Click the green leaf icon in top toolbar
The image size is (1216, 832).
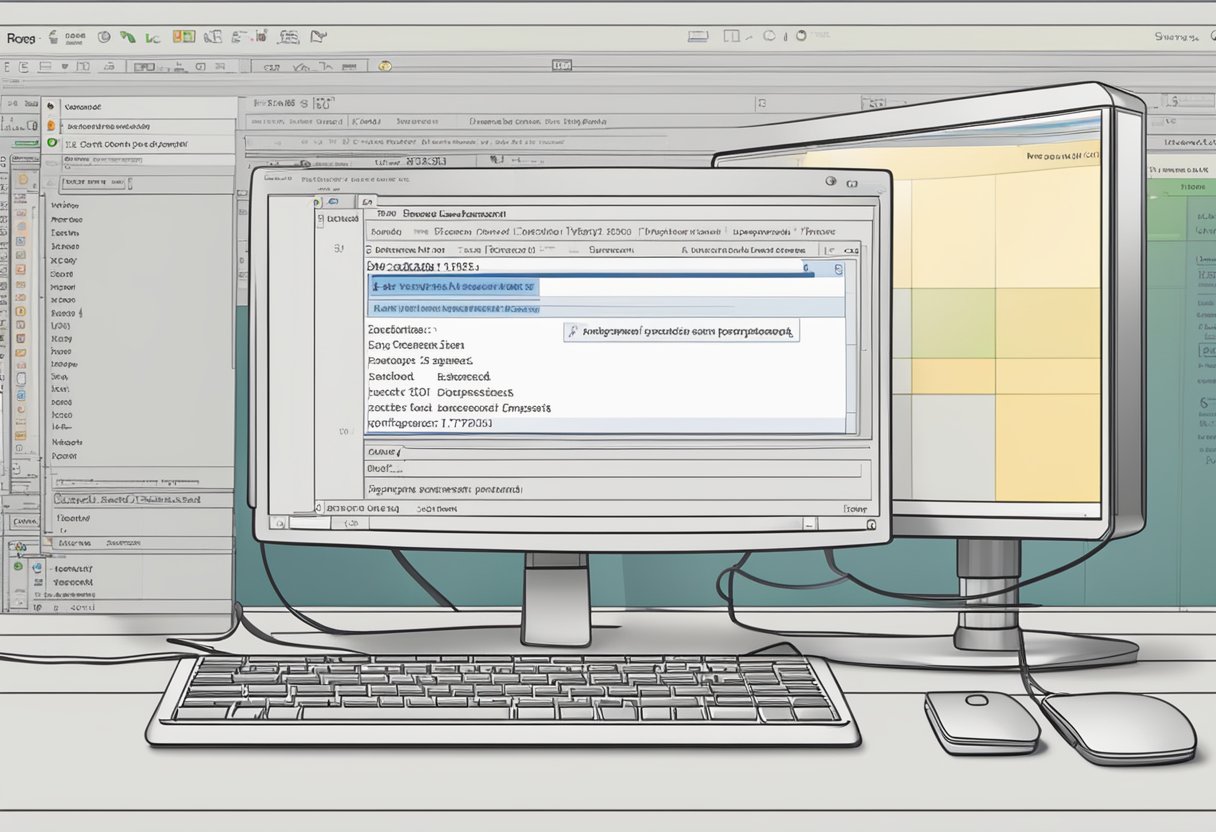point(127,37)
